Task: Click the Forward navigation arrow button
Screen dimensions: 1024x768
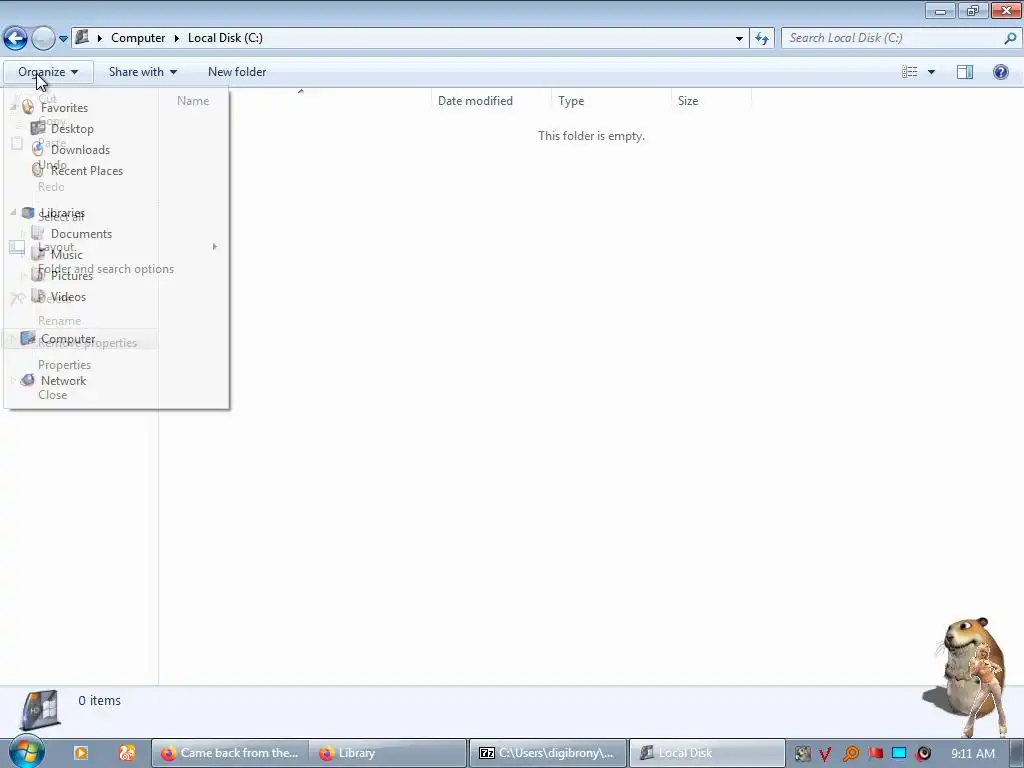Action: [43, 39]
